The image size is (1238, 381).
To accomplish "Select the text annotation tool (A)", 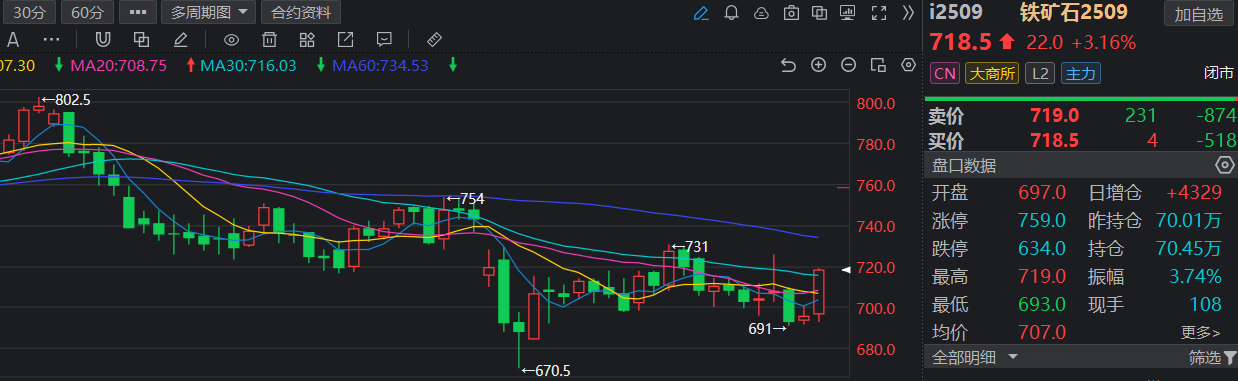I will [13, 40].
